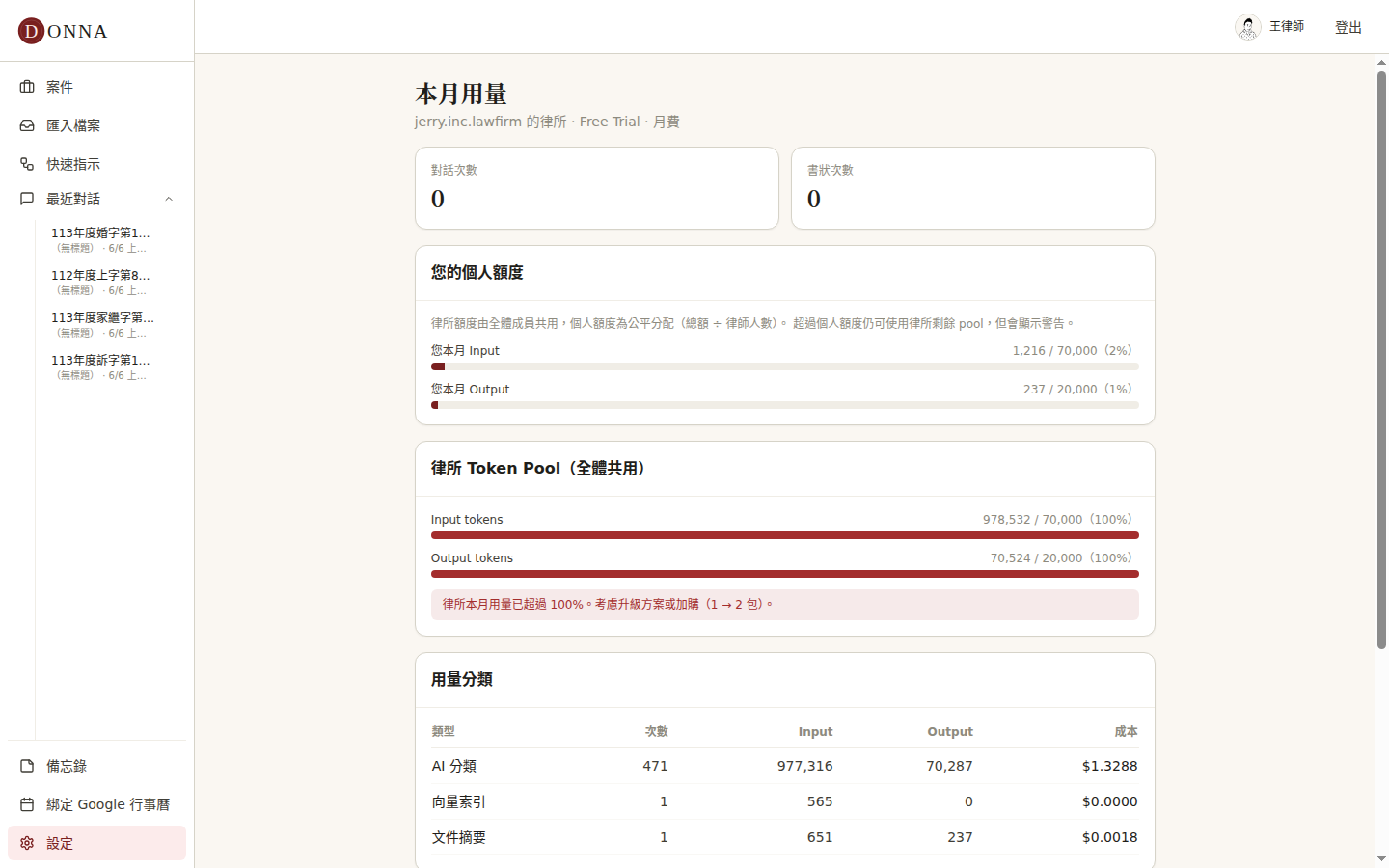Click the 文件摘要 row label
1389x868 pixels.
(x=459, y=837)
